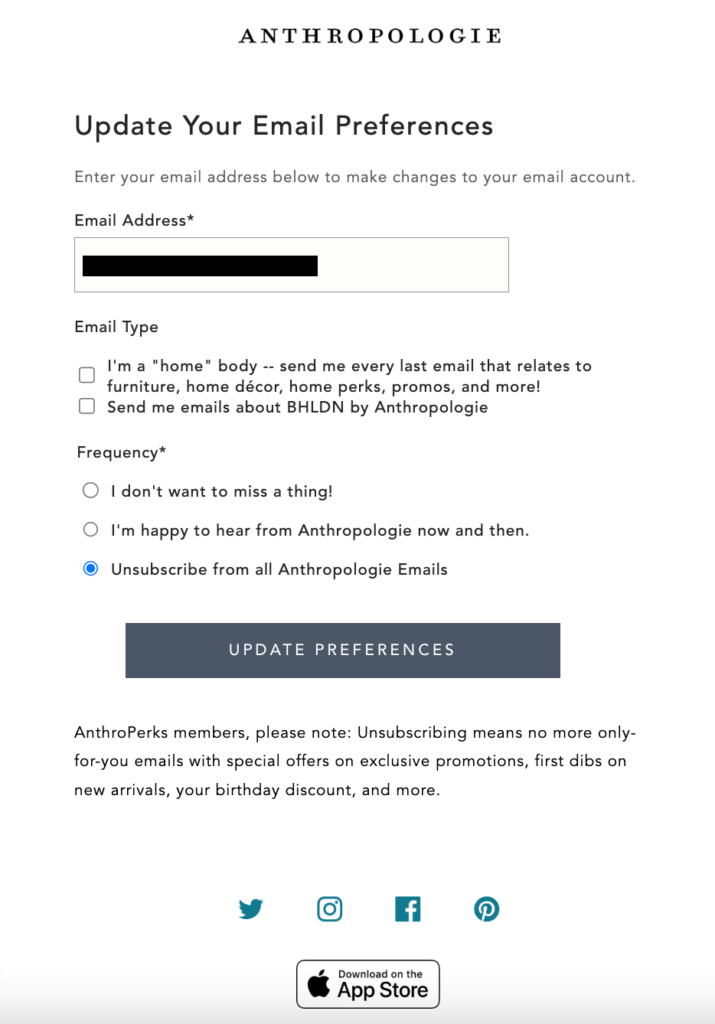Click the "Frequency*" section label
The width and height of the screenshot is (715, 1024).
121,452
